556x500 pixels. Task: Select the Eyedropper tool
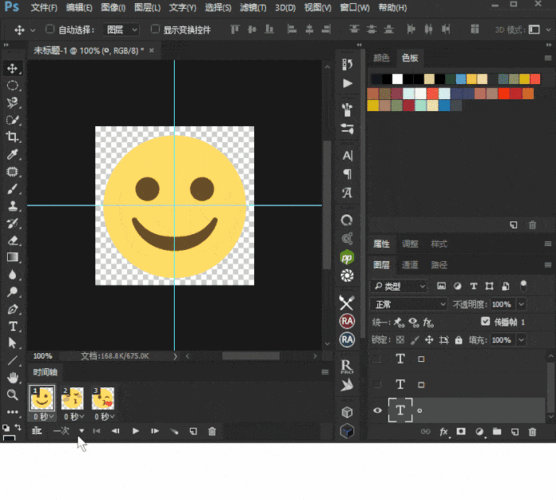(x=12, y=154)
